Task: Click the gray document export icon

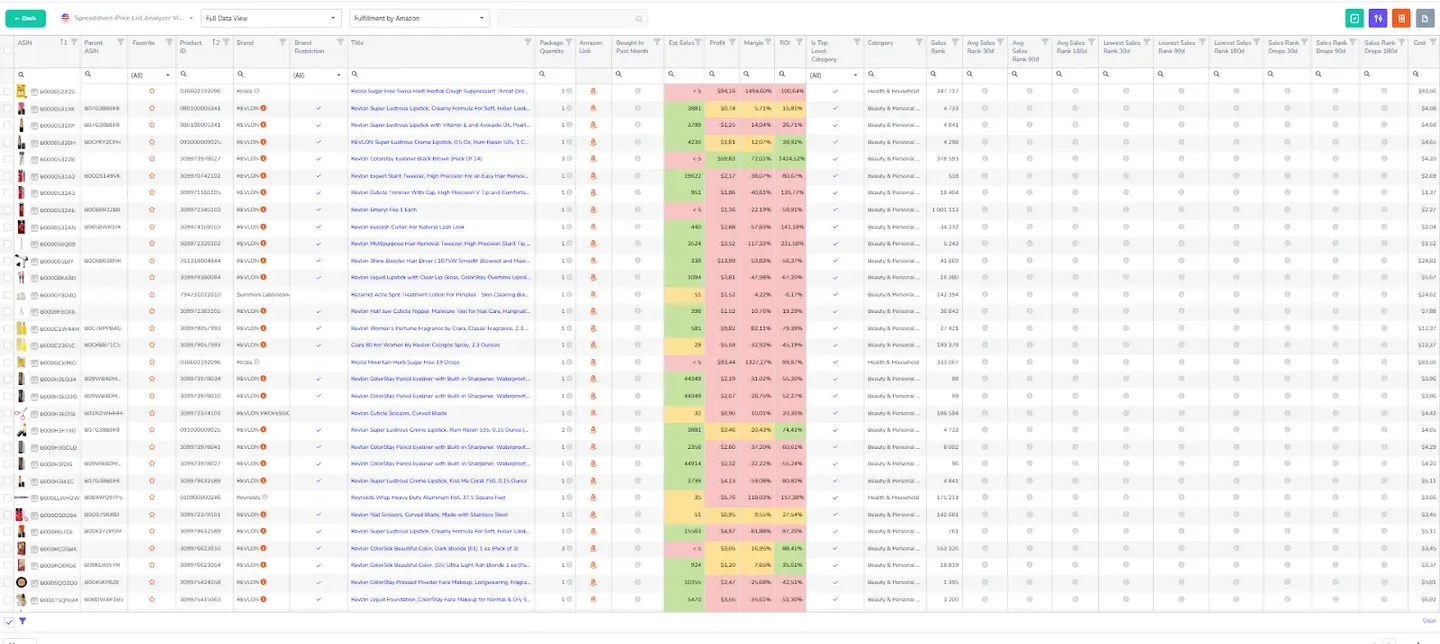Action: 1424,18
